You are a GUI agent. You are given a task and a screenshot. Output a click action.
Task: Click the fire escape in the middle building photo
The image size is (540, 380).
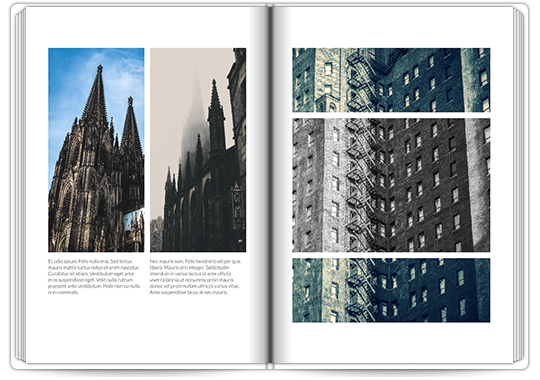(359, 185)
